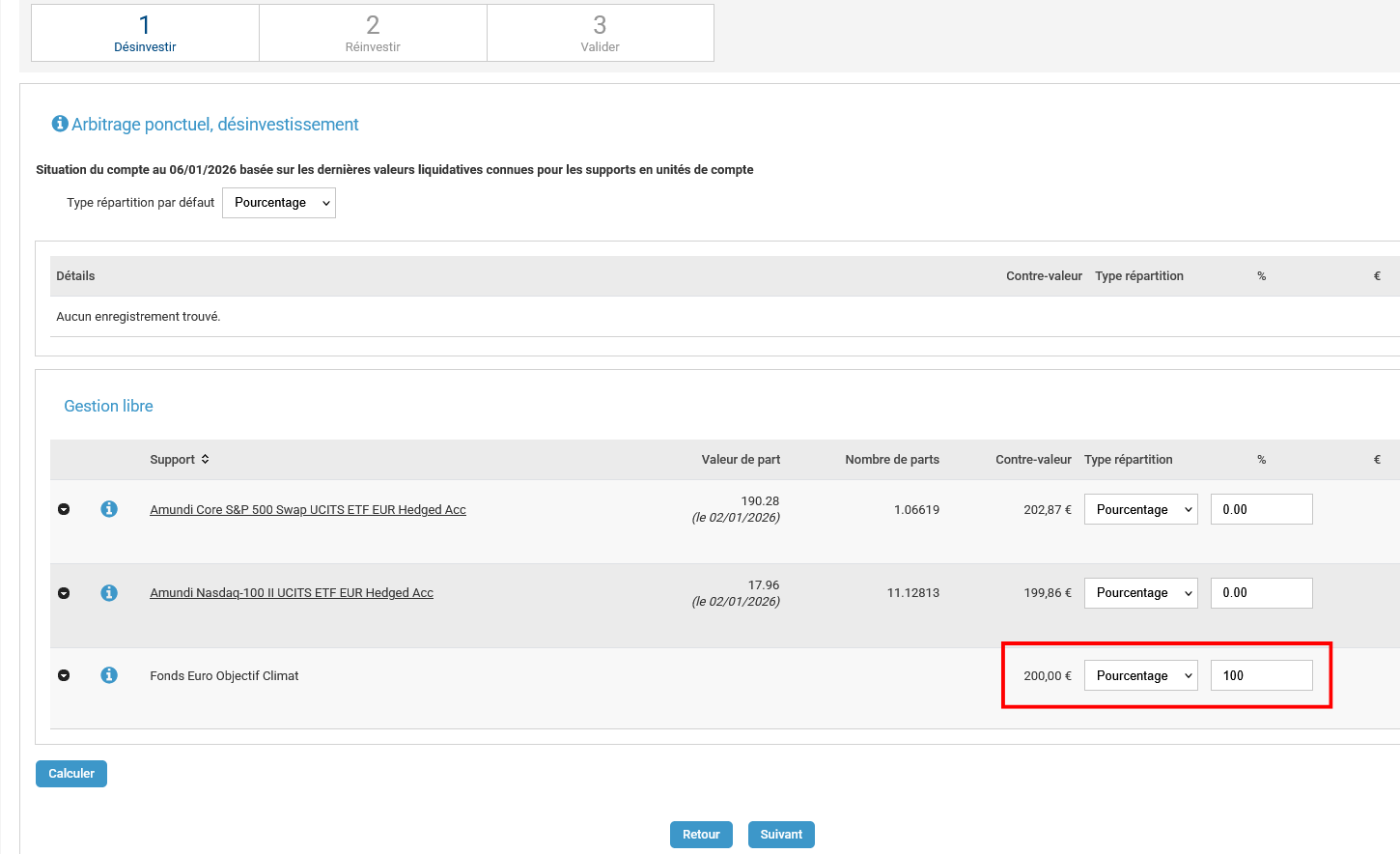Switch to step 3 Valider tab
The height and width of the screenshot is (854, 1400).
click(x=600, y=33)
